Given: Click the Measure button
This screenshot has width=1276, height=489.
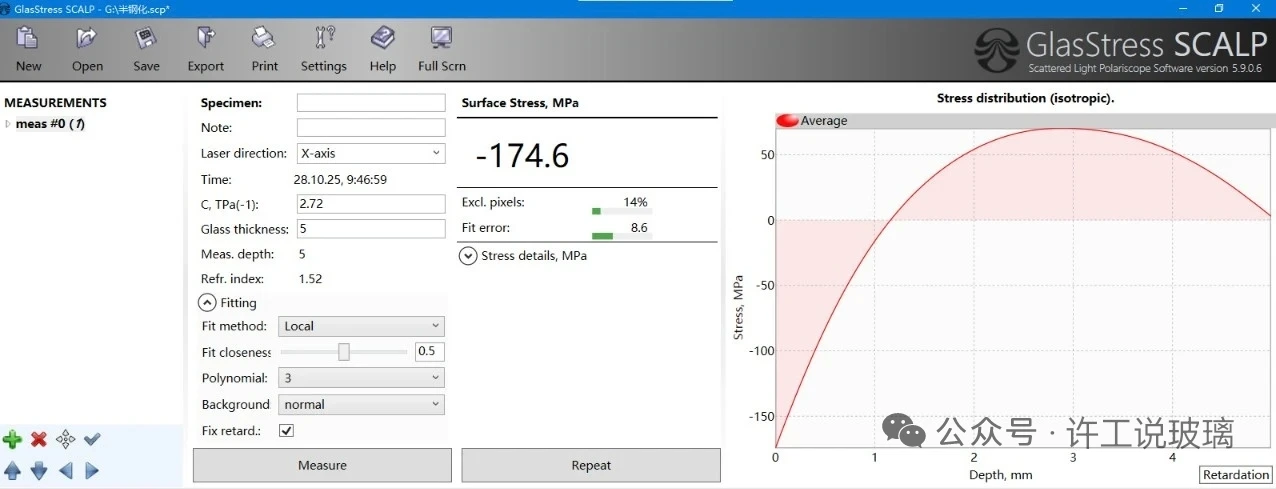Looking at the screenshot, I should coord(322,465).
